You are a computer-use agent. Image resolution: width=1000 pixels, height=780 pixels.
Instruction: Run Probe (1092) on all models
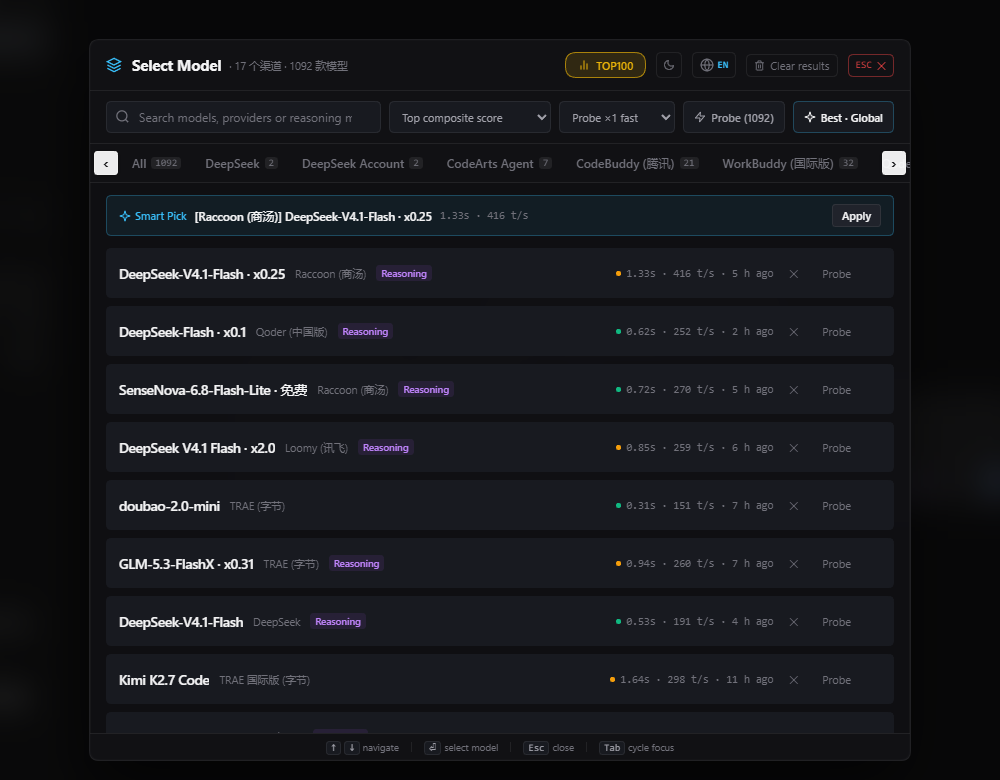(x=734, y=117)
